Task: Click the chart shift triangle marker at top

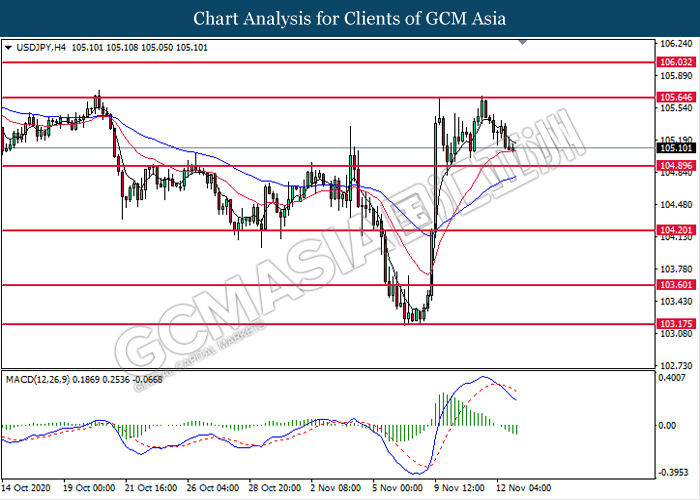Action: 523,42
